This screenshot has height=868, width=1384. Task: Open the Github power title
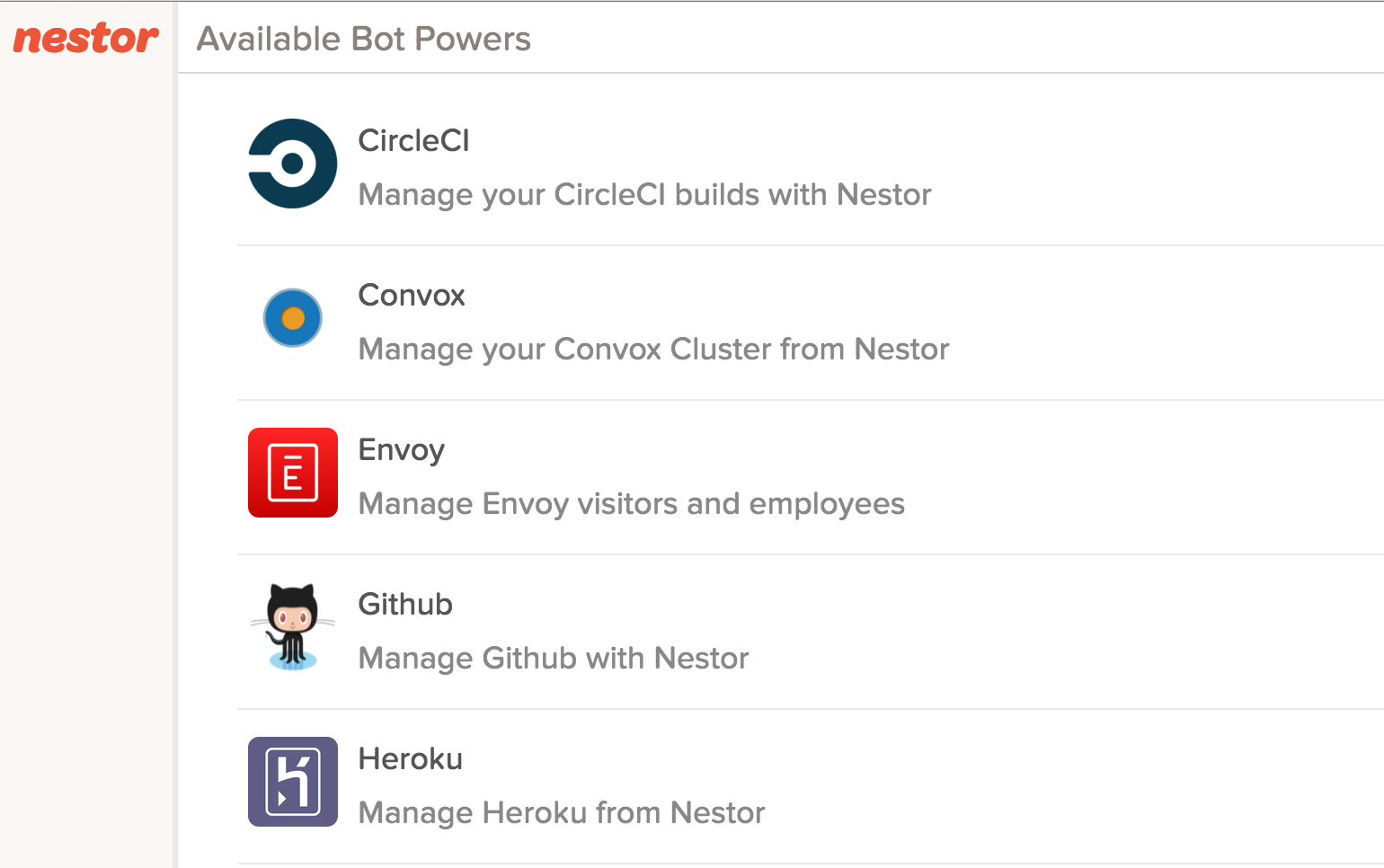[405, 604]
